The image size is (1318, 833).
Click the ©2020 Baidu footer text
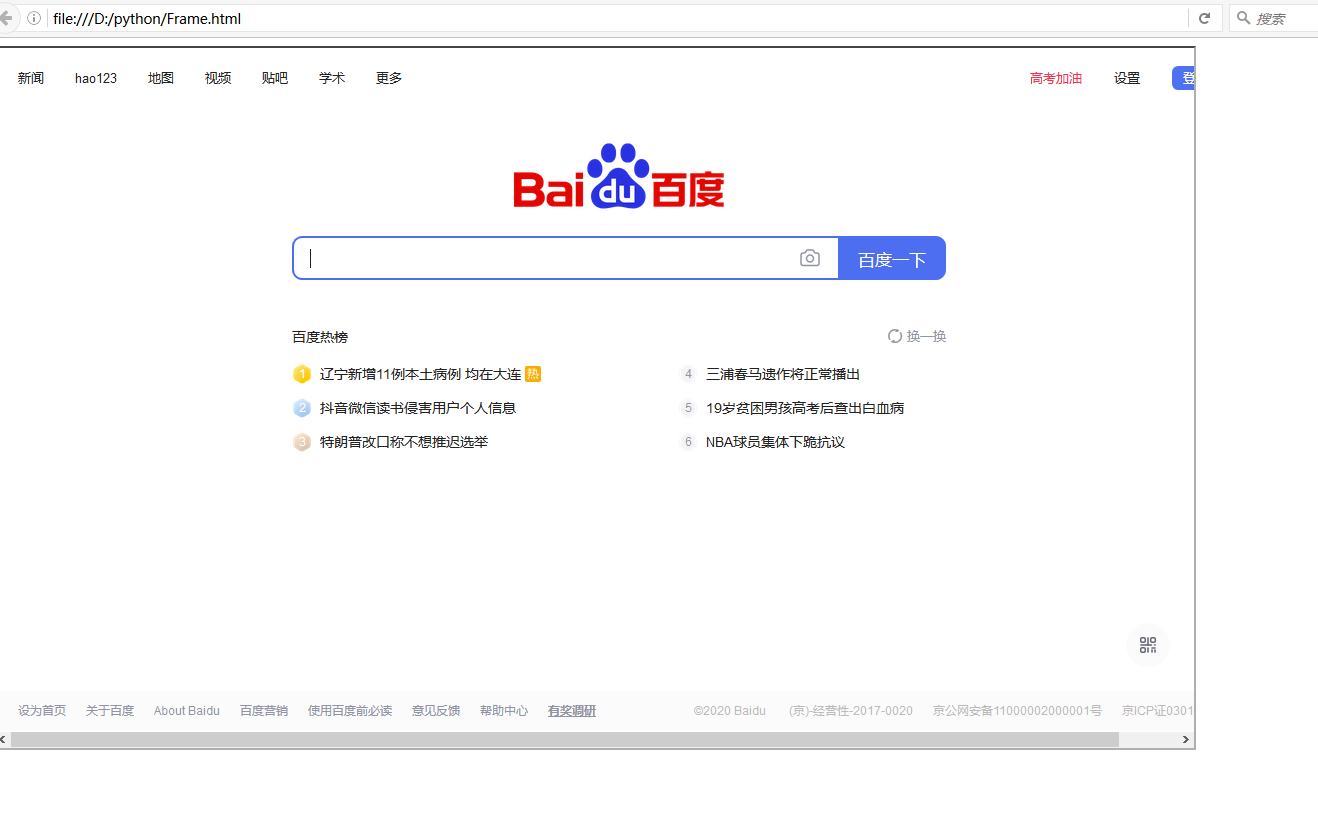(730, 711)
